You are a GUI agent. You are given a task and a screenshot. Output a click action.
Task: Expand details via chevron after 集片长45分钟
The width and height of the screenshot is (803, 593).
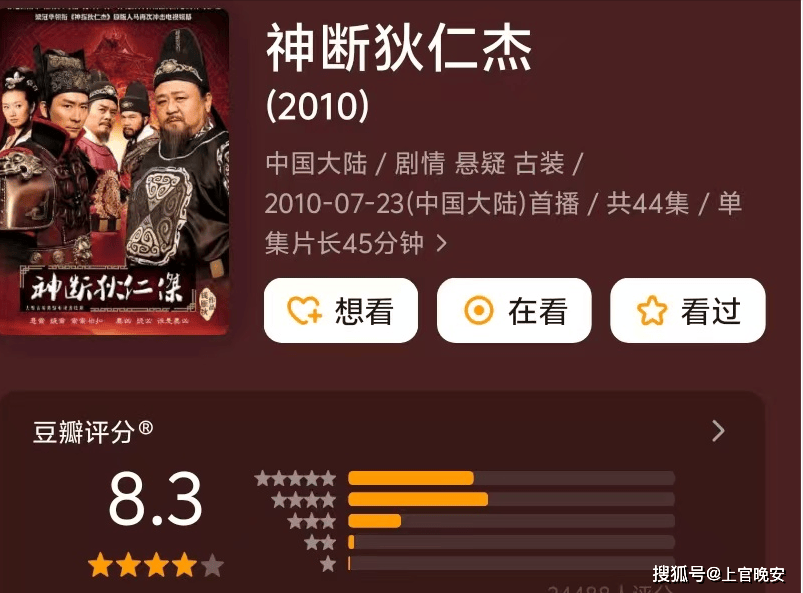(x=442, y=243)
